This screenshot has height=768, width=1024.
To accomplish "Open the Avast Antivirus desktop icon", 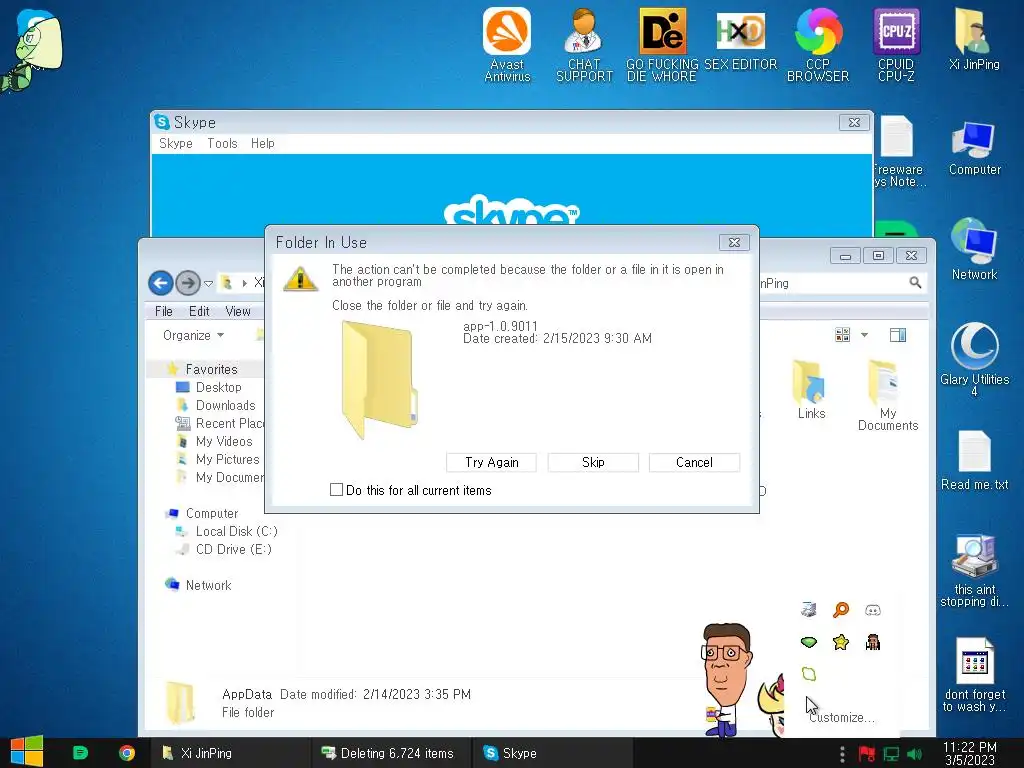I will tap(507, 44).
